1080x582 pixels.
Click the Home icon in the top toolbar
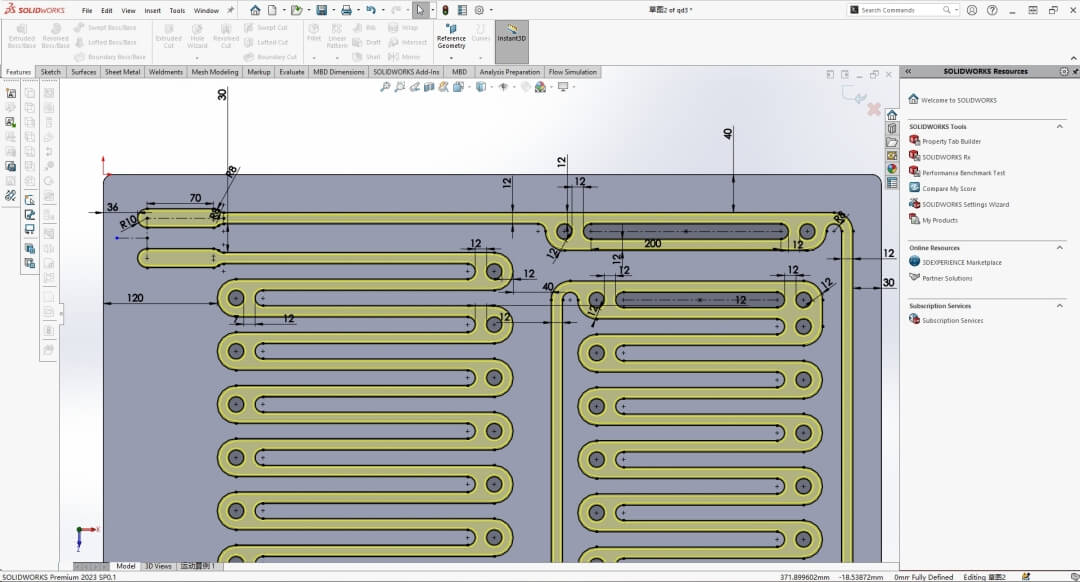[256, 10]
